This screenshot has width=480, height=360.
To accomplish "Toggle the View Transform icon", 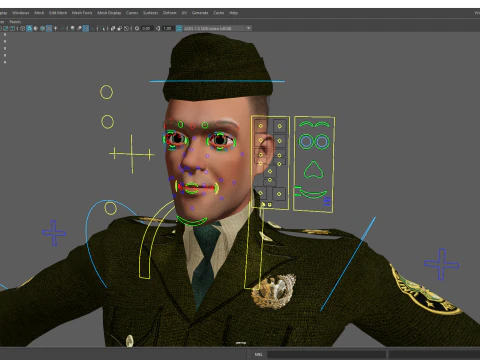I will 179,28.
